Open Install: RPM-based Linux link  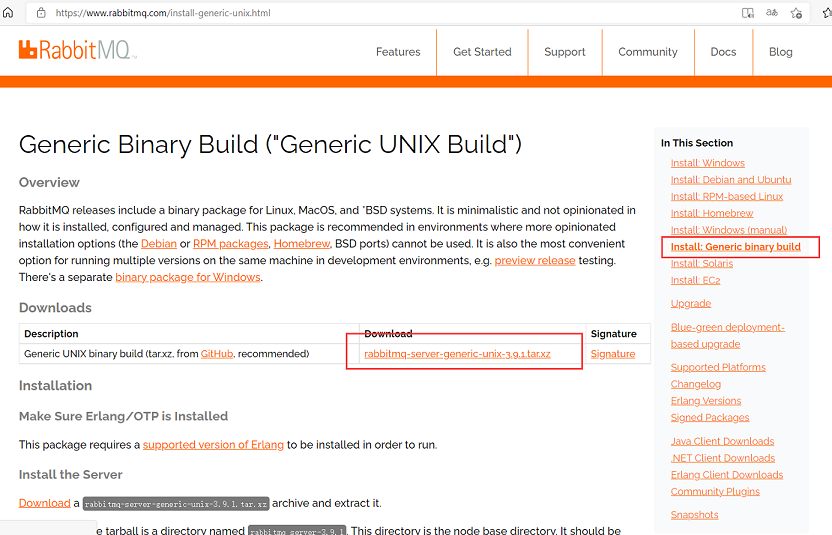coord(726,196)
